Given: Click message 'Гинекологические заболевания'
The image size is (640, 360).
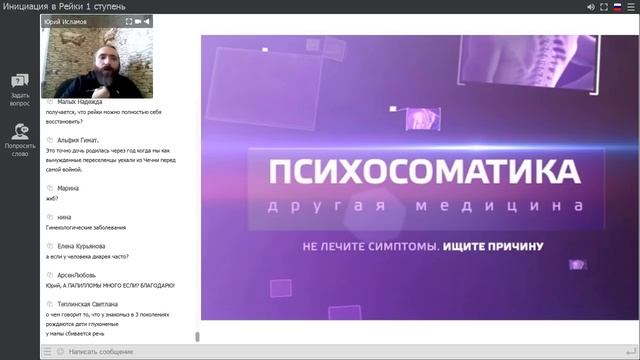Looking at the screenshot, I should coord(86,228).
